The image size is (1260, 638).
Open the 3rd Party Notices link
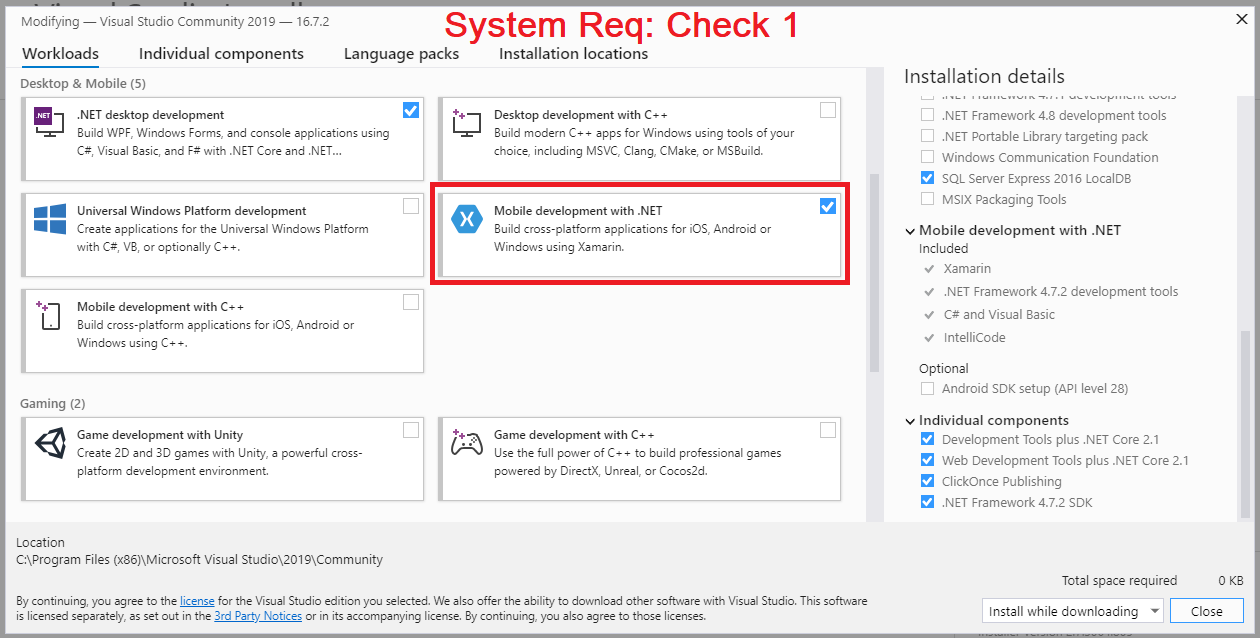[258, 616]
